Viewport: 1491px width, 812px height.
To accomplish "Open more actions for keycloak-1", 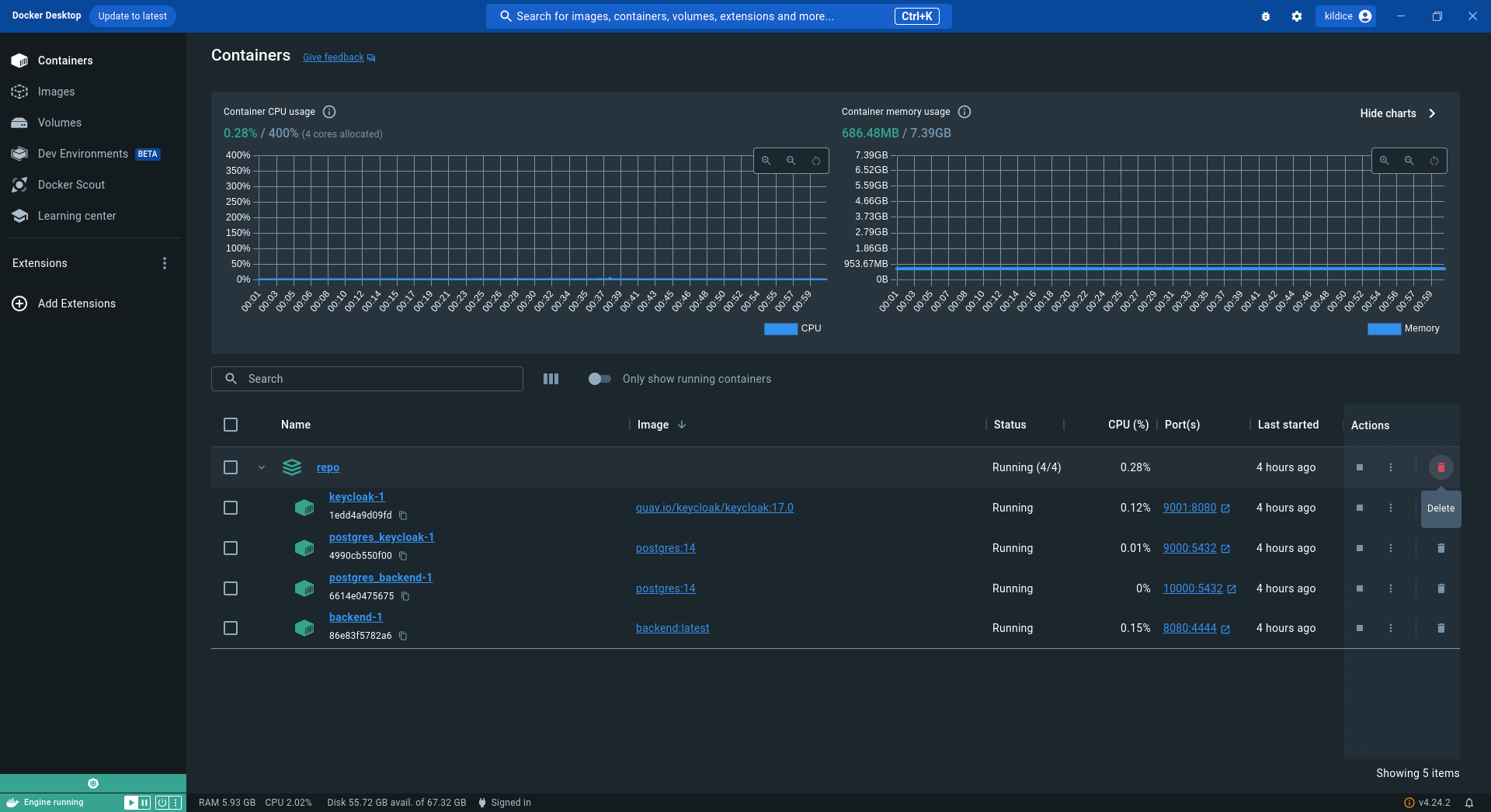I will (1391, 508).
